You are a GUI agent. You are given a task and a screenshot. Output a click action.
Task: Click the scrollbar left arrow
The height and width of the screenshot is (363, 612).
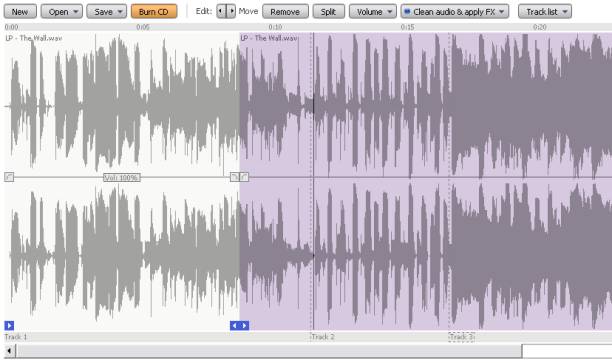[x=10, y=351]
